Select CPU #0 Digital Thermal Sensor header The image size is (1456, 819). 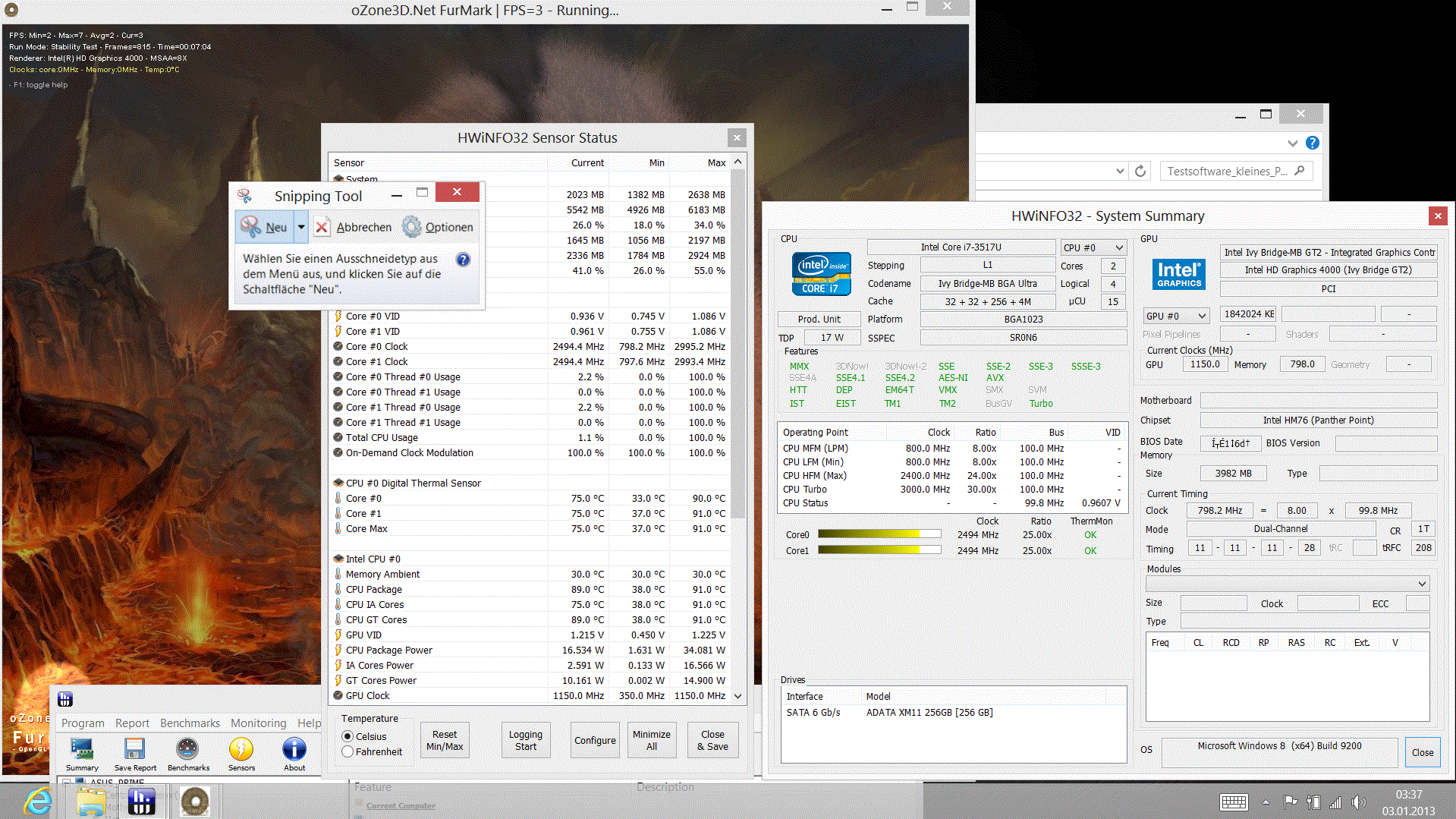[530, 483]
